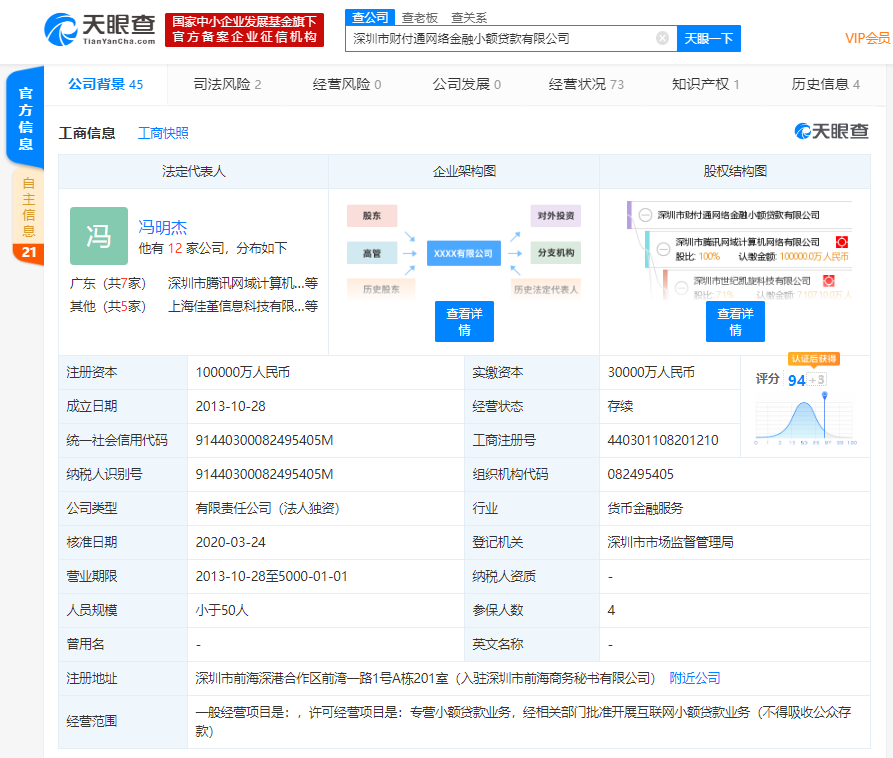The height and width of the screenshot is (758, 893).
Task: Collapse the 深圳市财付通网络金融小额贷款有限公司 root node
Action: 644,214
